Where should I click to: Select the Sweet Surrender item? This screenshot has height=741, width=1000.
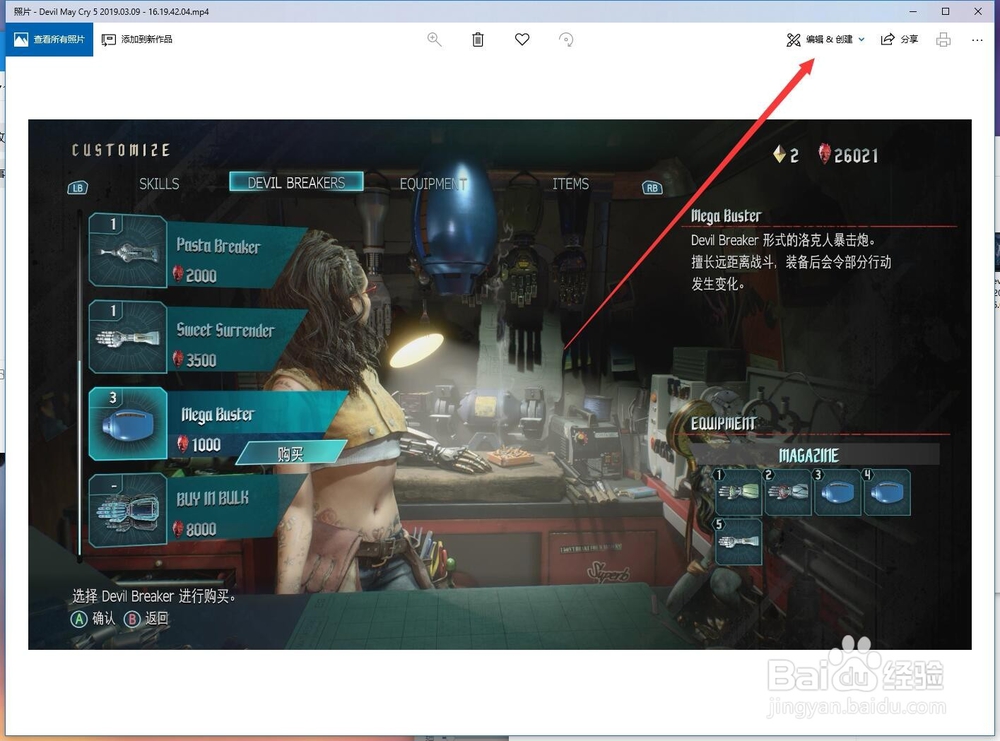tap(198, 337)
